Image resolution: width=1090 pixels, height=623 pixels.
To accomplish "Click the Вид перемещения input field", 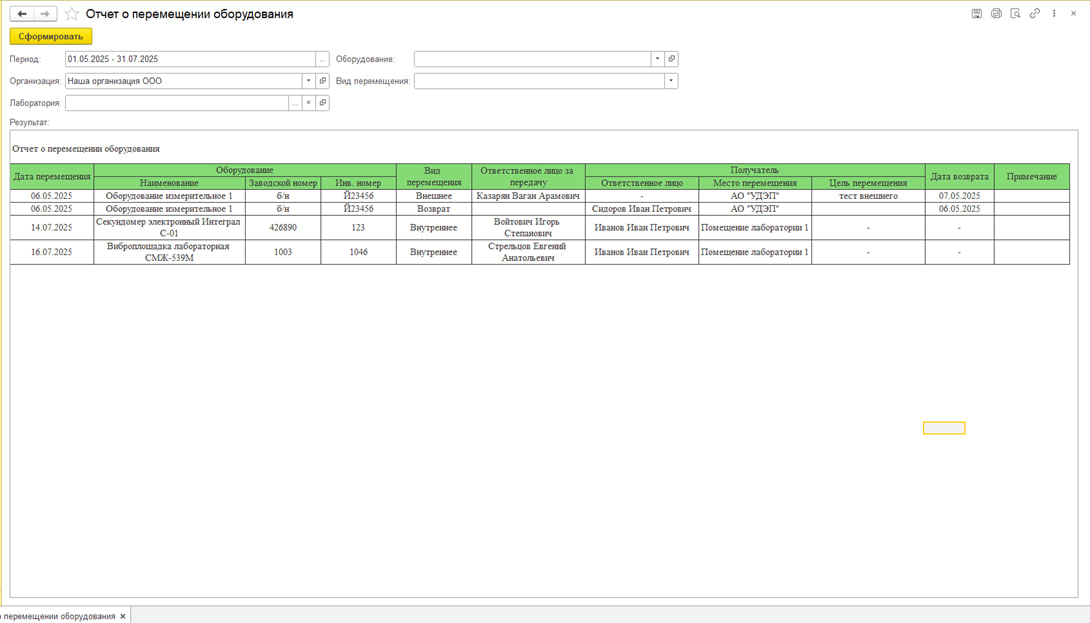I will (x=539, y=81).
